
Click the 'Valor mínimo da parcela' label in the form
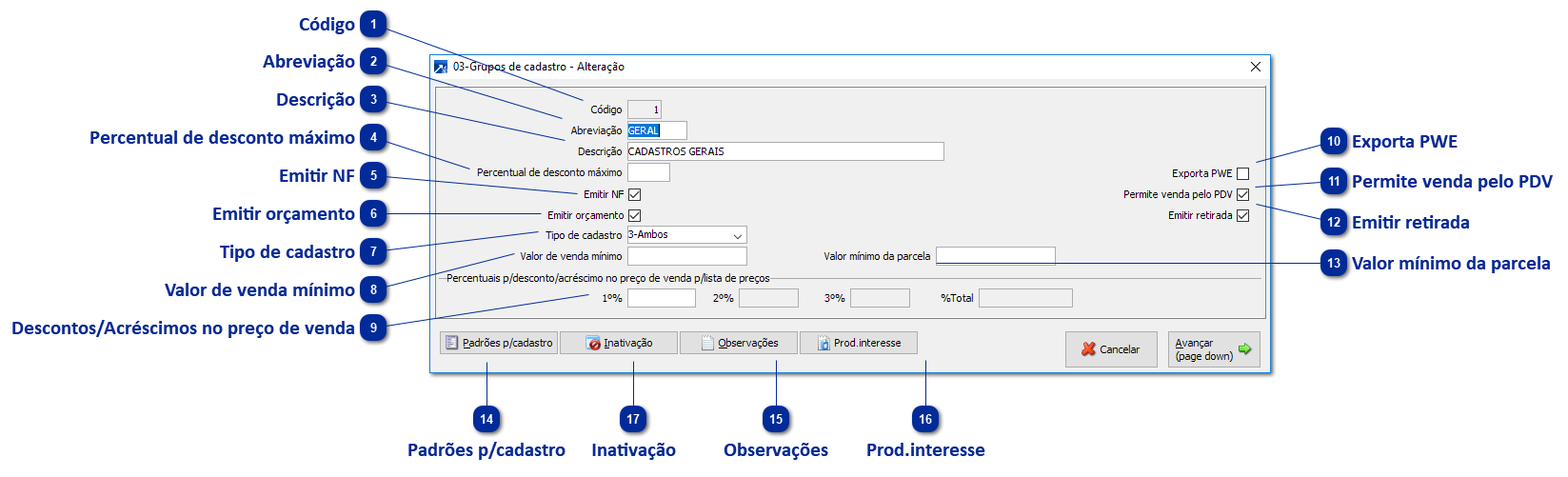click(x=877, y=256)
